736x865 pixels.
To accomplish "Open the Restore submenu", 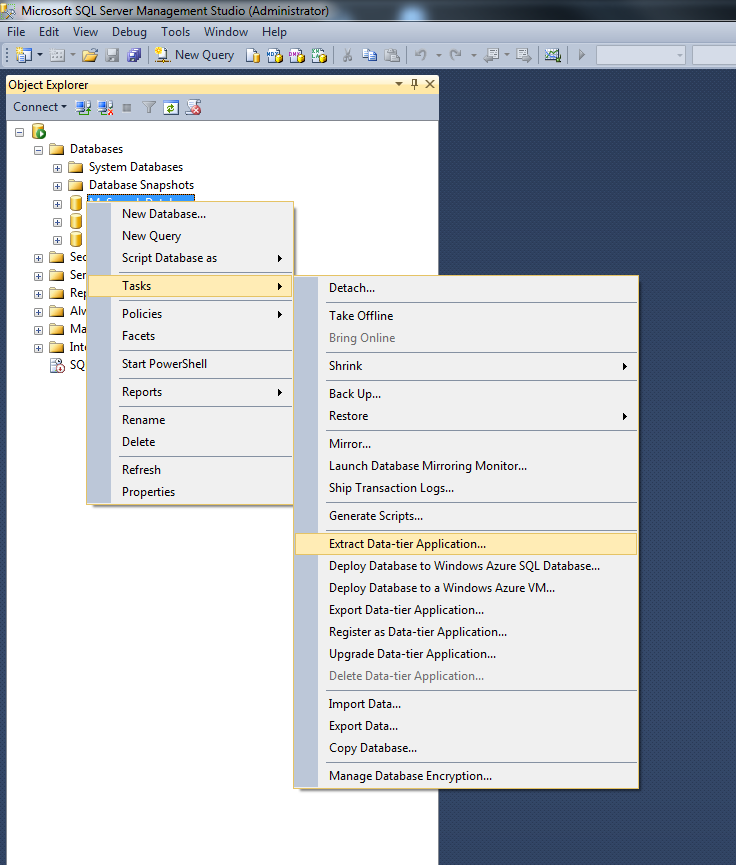I will tap(466, 416).
